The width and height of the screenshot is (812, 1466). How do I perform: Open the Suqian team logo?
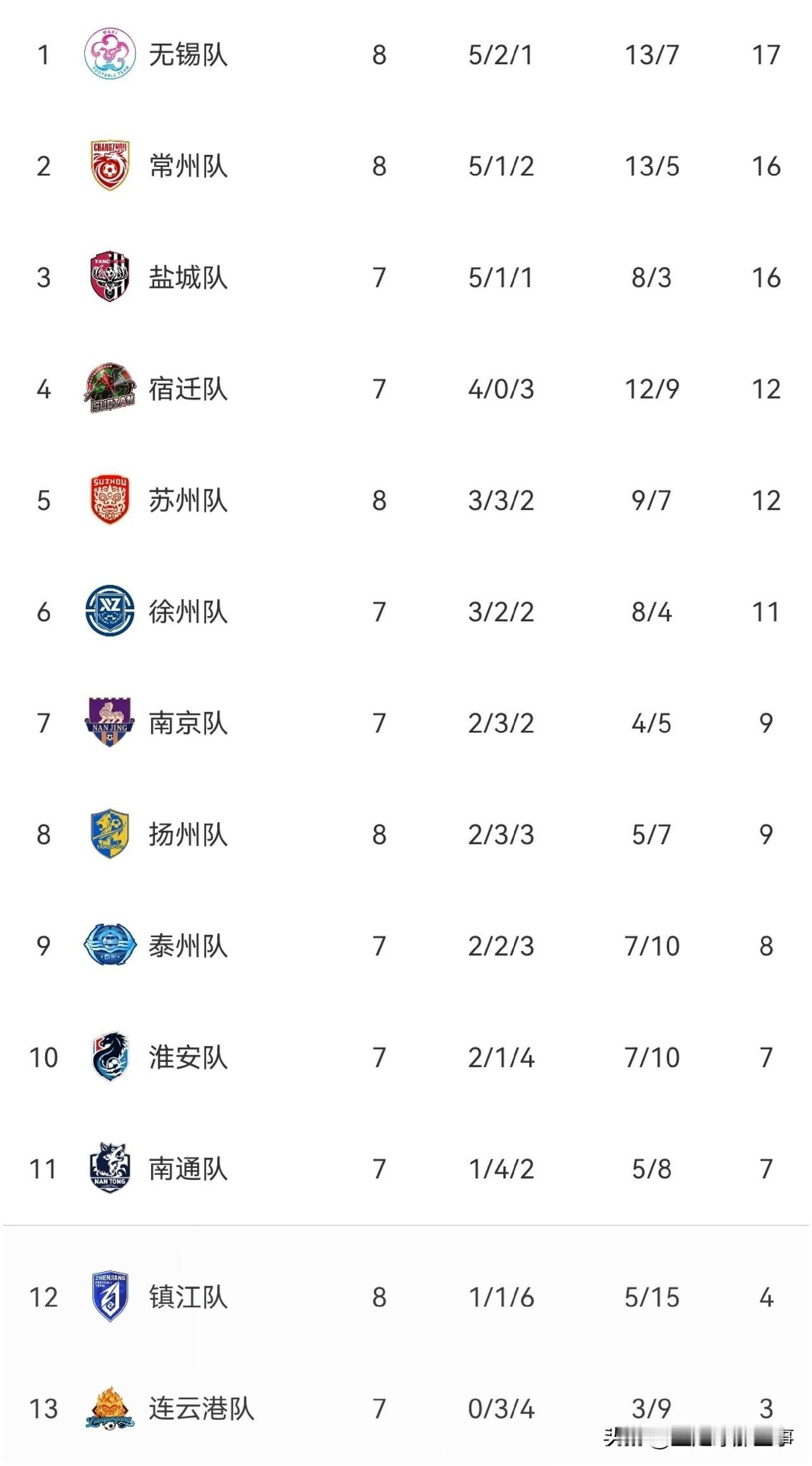110,388
